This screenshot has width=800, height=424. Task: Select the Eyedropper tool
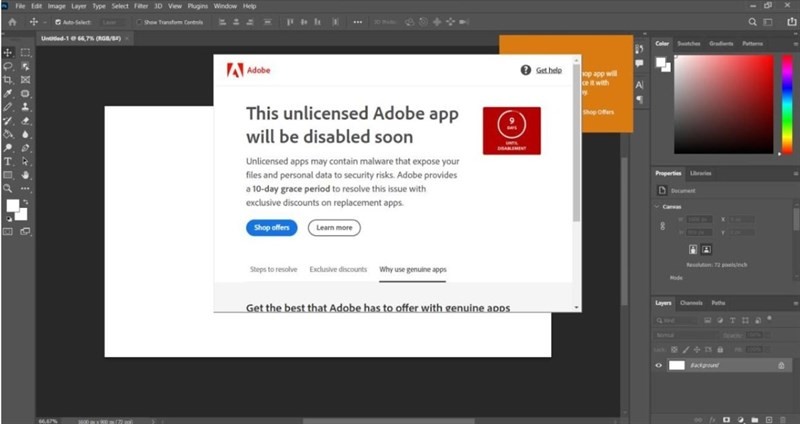pyautogui.click(x=8, y=93)
